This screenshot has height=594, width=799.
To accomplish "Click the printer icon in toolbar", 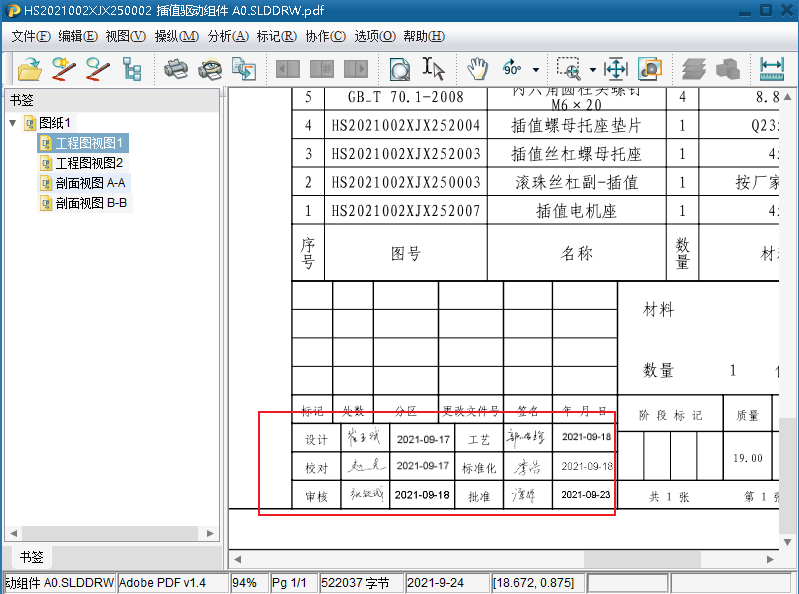I will (x=176, y=69).
